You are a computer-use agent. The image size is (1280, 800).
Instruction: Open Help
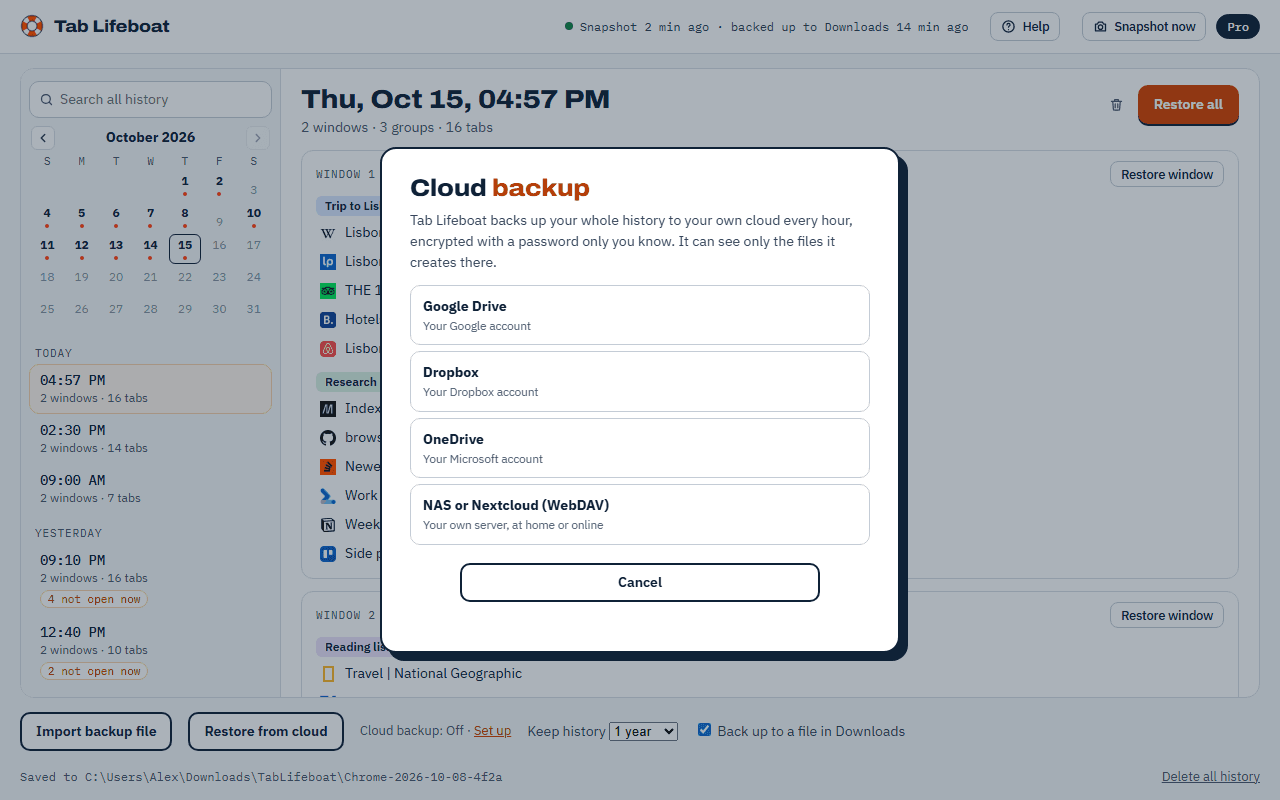click(x=1025, y=27)
